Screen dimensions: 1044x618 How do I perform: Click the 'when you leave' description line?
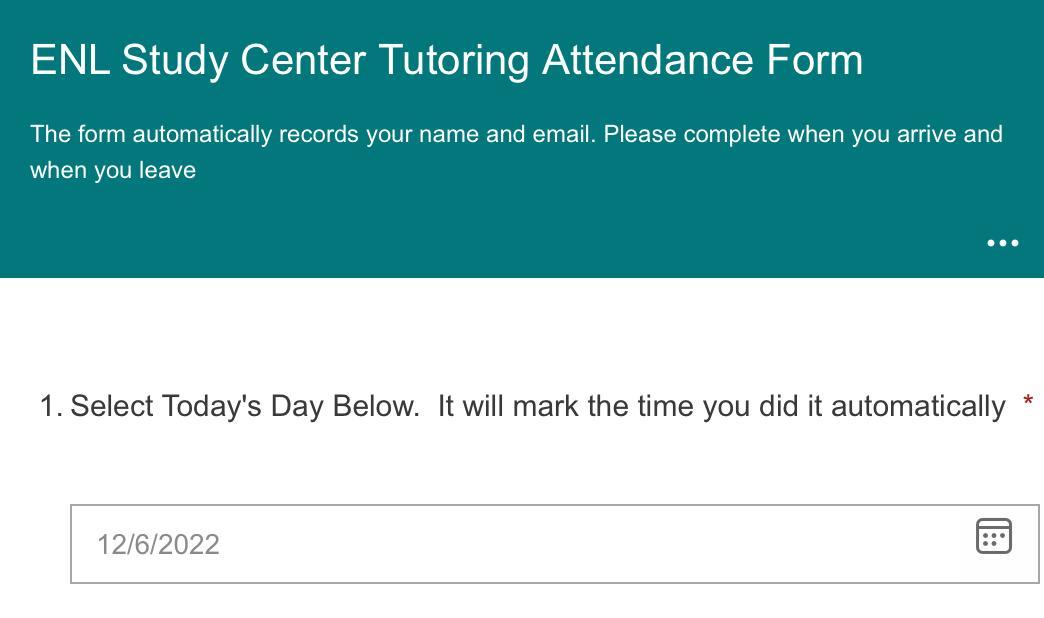tap(113, 170)
